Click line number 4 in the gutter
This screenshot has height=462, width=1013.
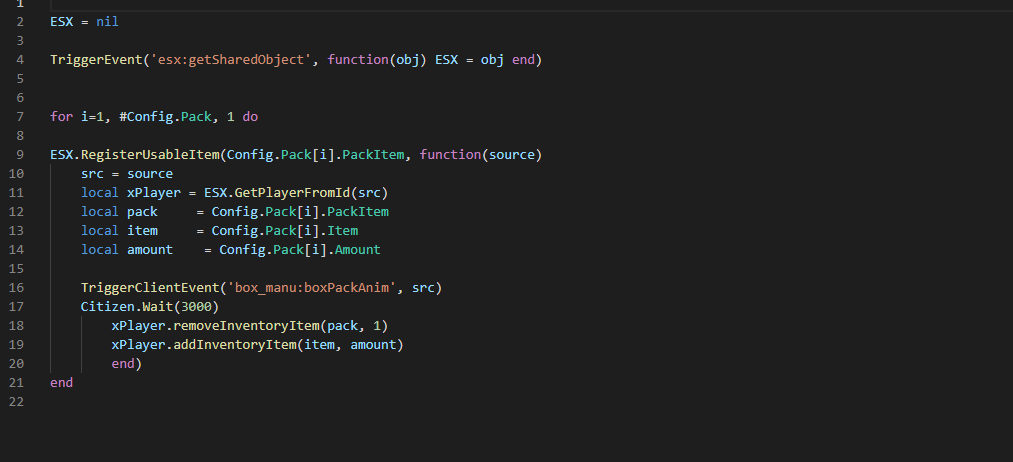coord(20,60)
